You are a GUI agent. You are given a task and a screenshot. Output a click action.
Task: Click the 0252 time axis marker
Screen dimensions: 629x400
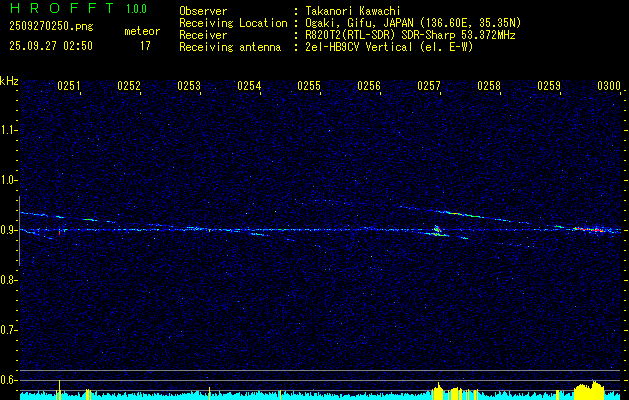coord(129,86)
